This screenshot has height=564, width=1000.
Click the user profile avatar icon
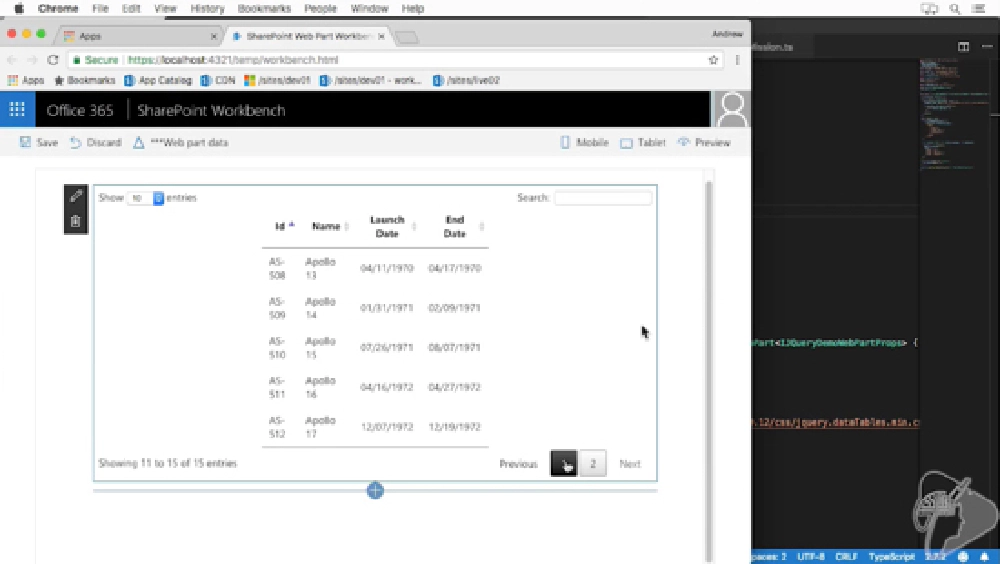click(731, 110)
